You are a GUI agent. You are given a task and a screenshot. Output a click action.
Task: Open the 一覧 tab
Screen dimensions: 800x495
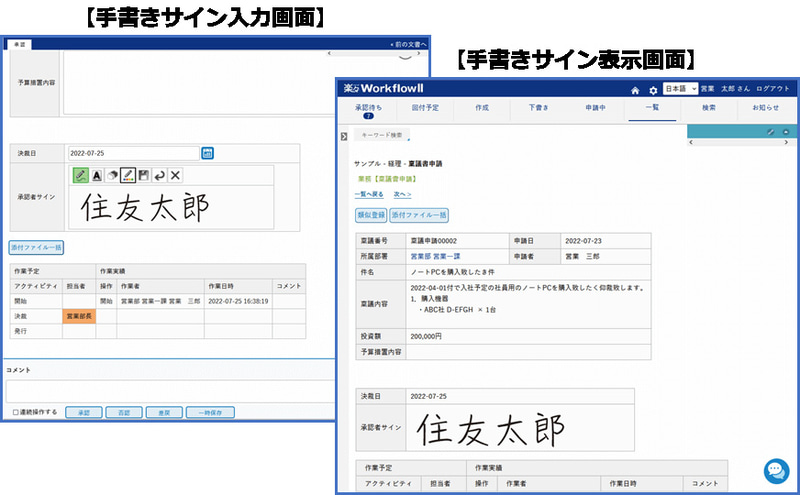[x=652, y=108]
